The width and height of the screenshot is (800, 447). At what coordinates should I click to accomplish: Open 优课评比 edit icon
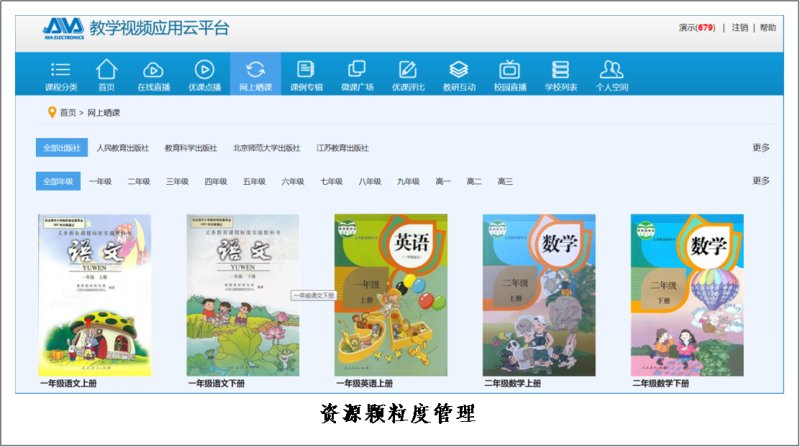coord(408,69)
